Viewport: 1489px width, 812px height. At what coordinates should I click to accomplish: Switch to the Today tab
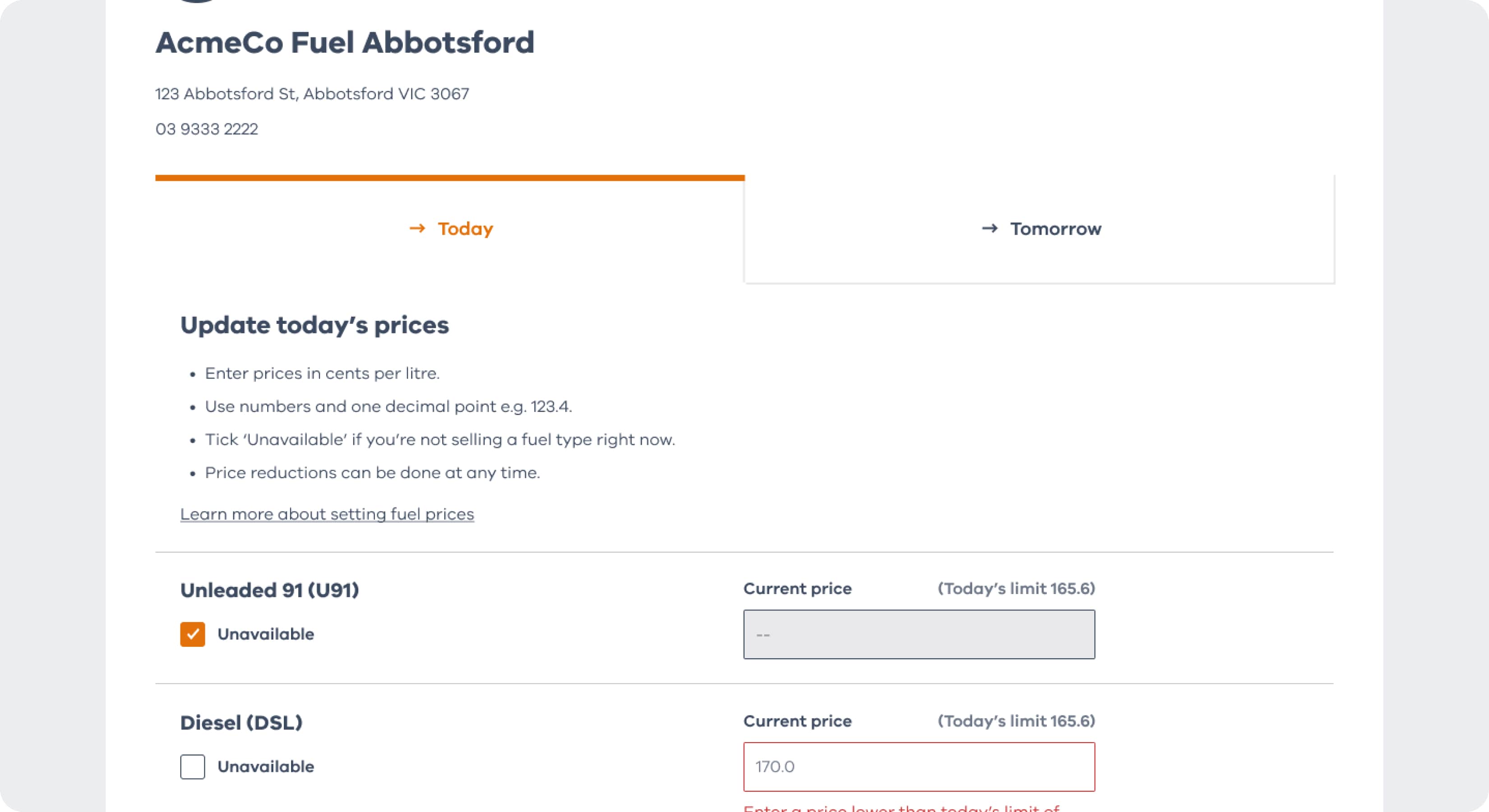click(465, 229)
